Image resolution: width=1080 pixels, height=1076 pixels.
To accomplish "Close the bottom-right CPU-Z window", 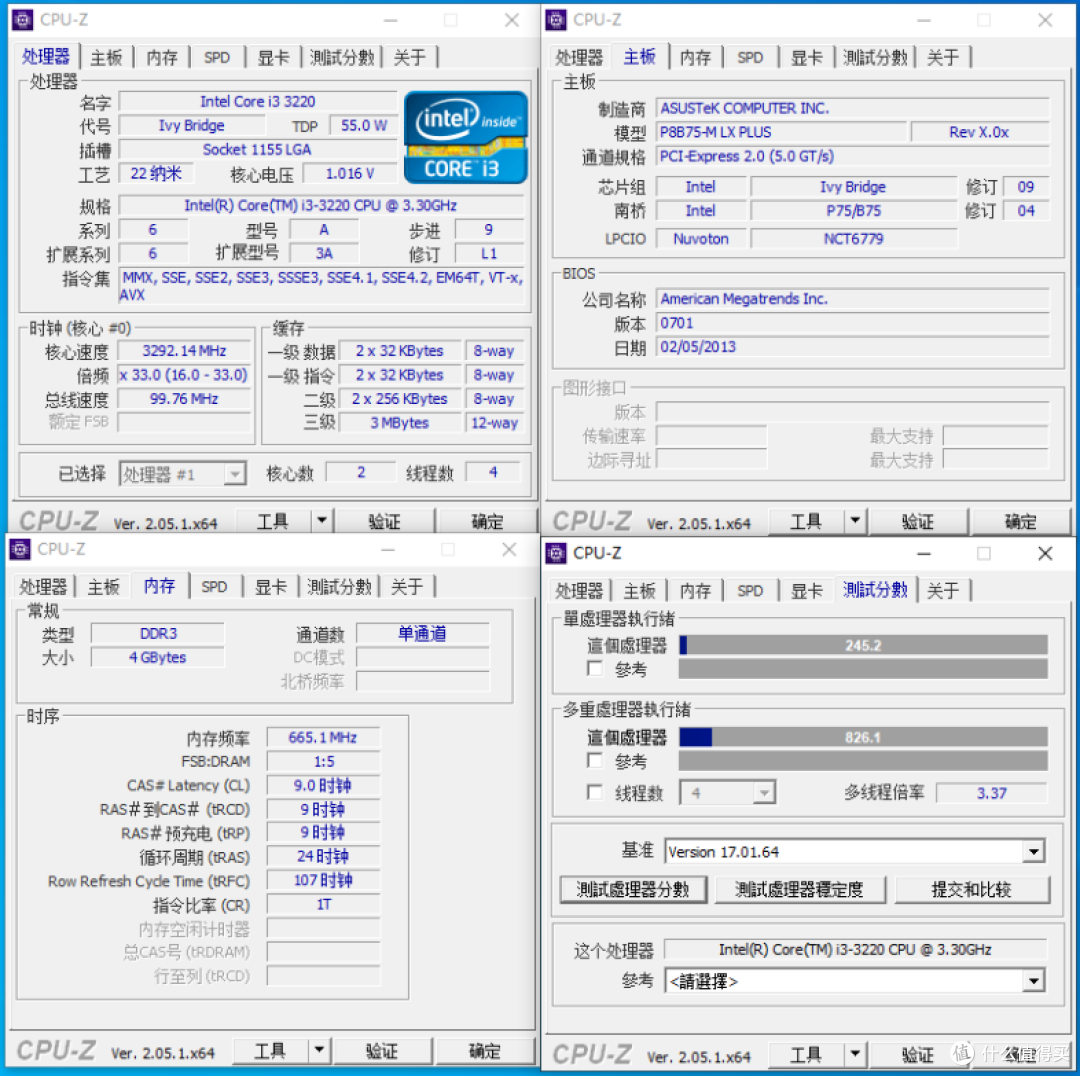I will point(1045,553).
